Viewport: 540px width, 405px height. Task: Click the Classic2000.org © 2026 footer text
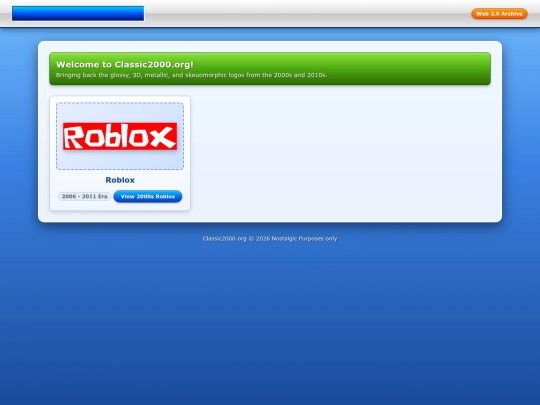(x=270, y=238)
